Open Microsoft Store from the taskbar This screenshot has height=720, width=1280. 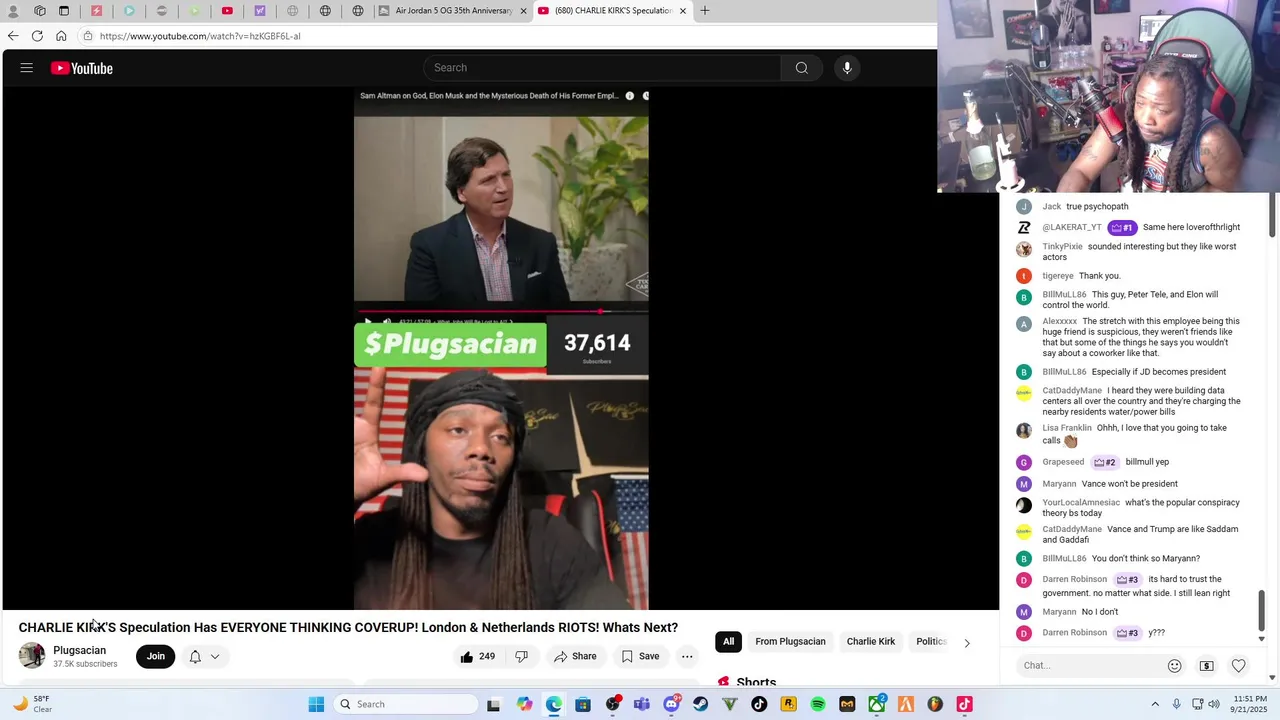click(x=583, y=704)
